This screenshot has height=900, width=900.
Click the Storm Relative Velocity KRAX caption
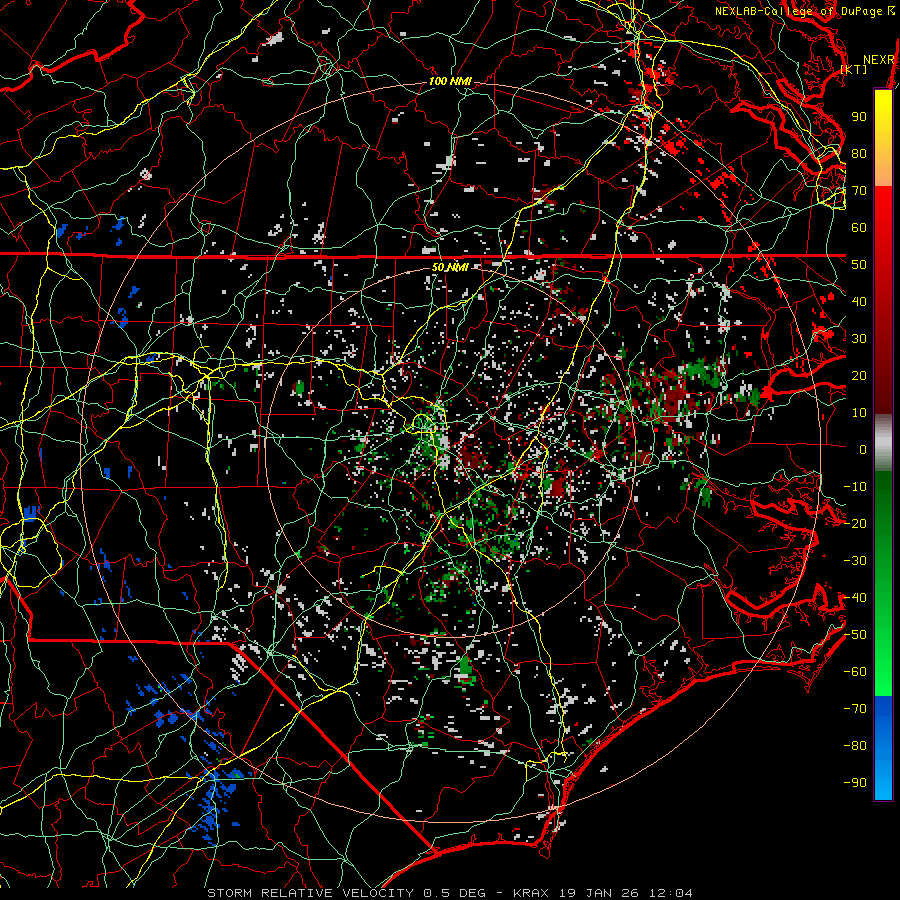pos(449,893)
